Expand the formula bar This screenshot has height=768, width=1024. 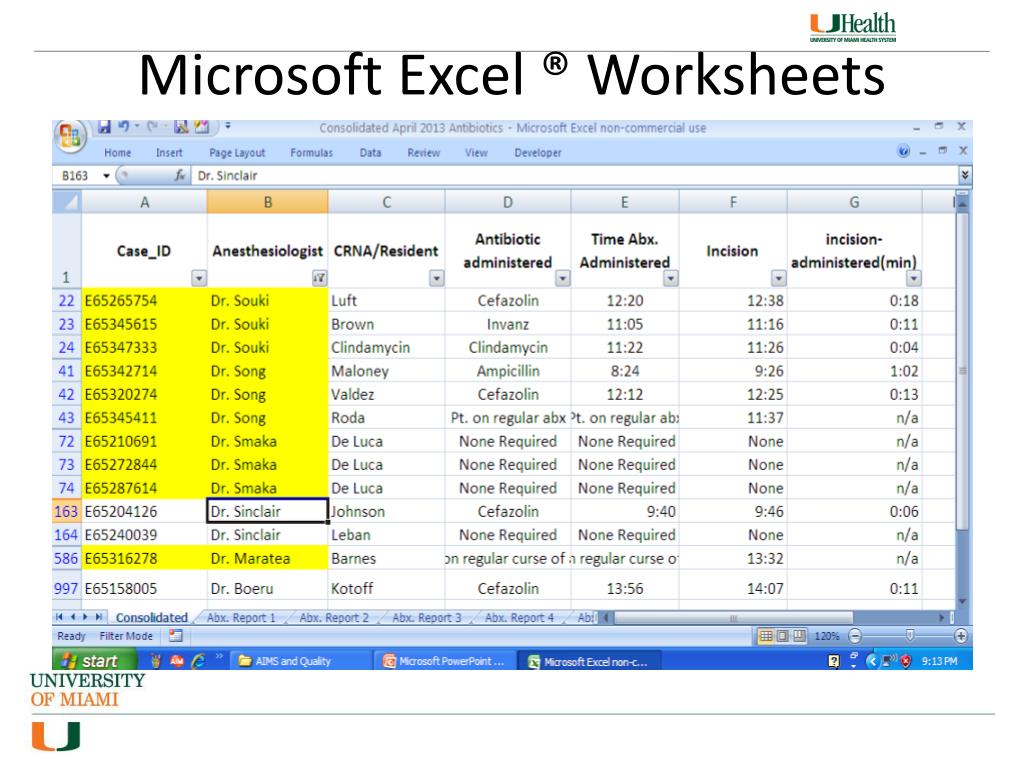tap(965, 175)
